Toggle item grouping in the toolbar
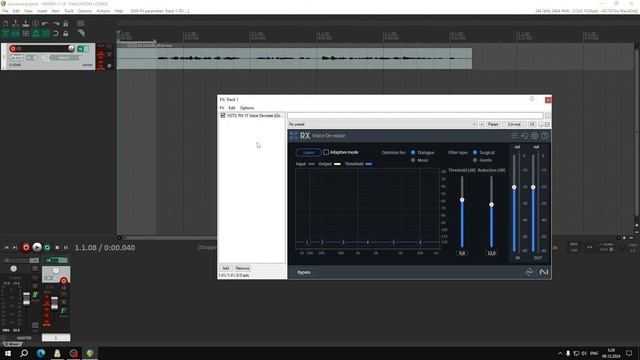The width and height of the screenshot is (640, 360). coord(16,33)
